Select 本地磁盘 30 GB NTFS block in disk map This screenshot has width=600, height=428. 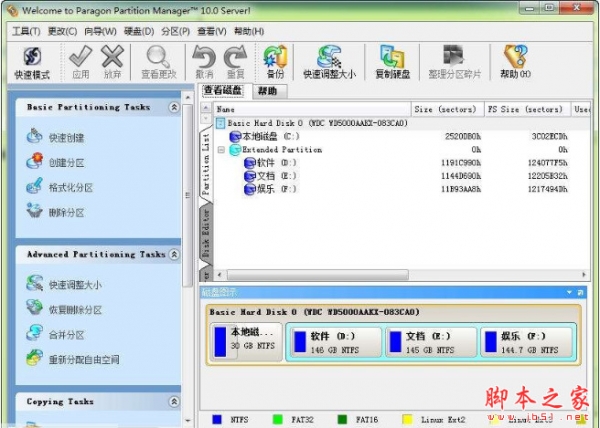pos(246,341)
